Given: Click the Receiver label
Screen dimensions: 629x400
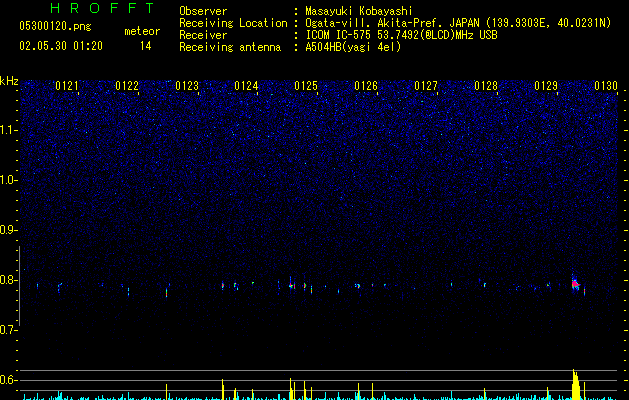Looking at the screenshot, I should click(x=203, y=35).
